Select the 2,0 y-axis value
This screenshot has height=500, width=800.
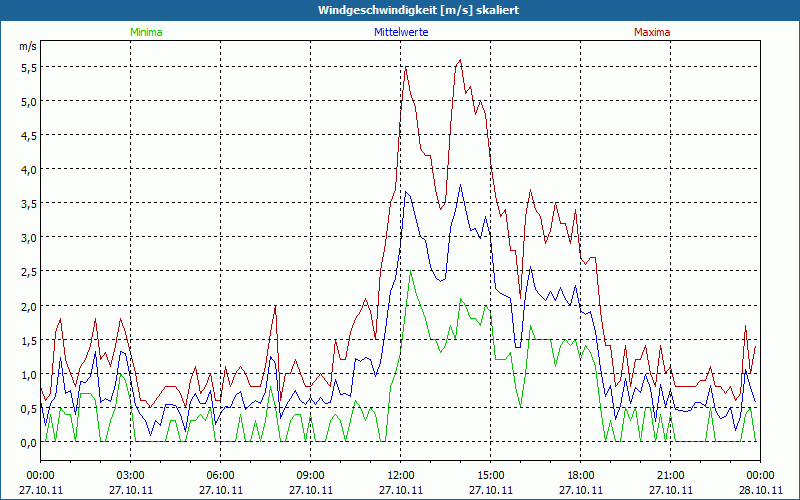[29, 307]
